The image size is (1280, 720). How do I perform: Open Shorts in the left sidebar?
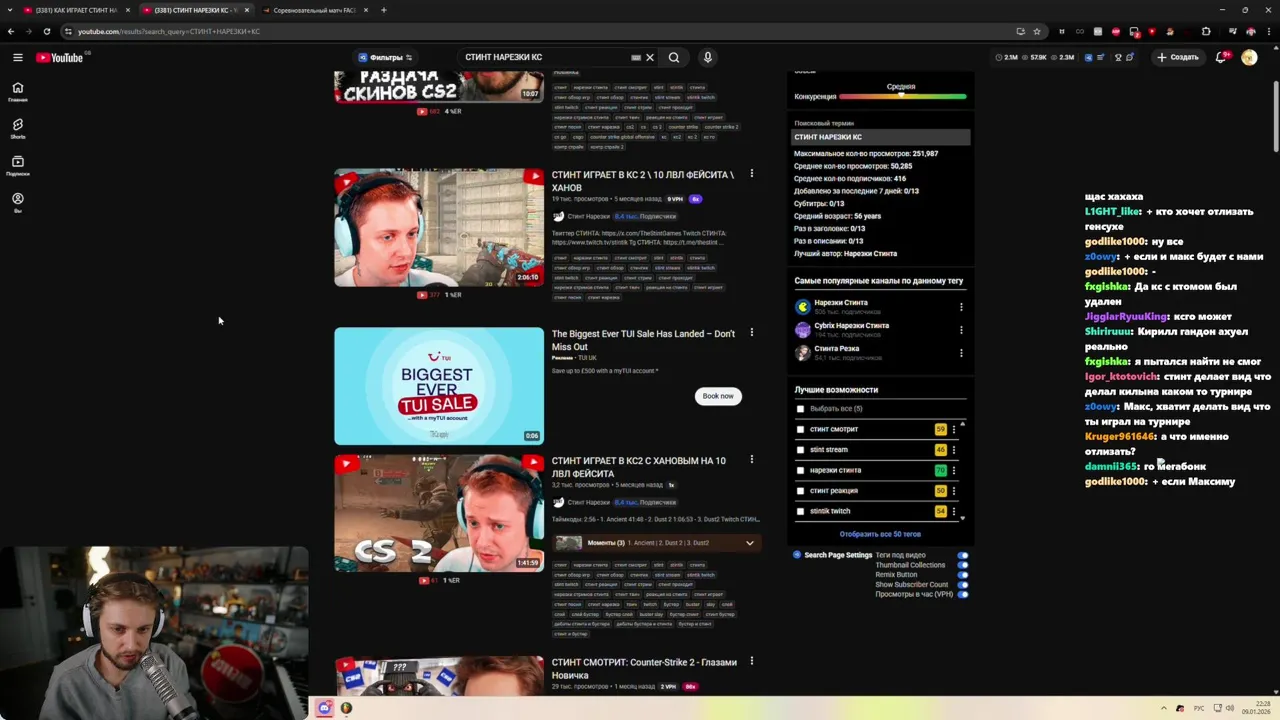point(18,128)
